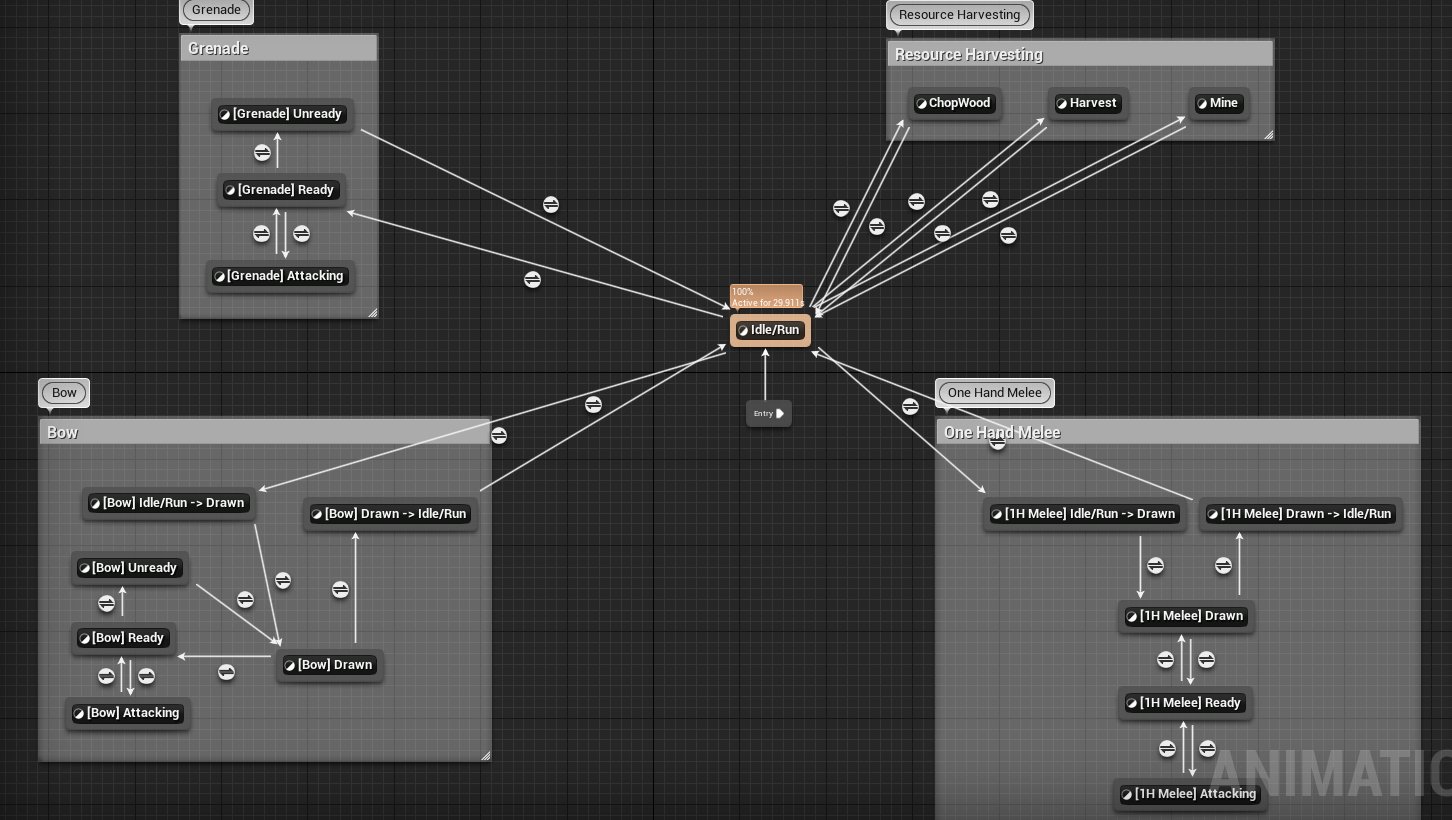The width and height of the screenshot is (1452, 820).
Task: Select transition icon from [Grenade] Unready to Idle/Run
Action: coord(551,204)
